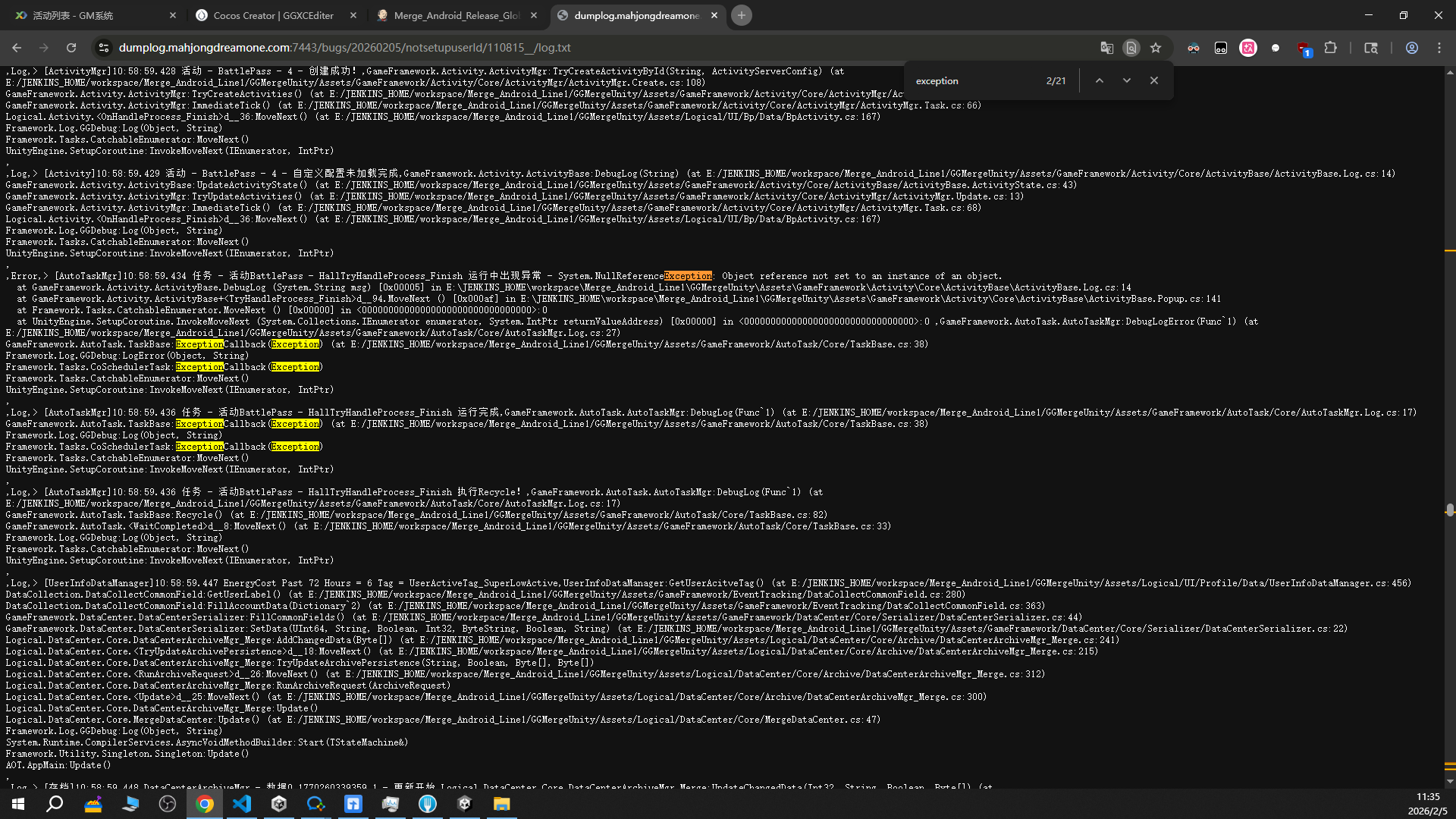This screenshot has height=819, width=1456.
Task: Click the find-in-page address bar icon
Action: 1131,48
